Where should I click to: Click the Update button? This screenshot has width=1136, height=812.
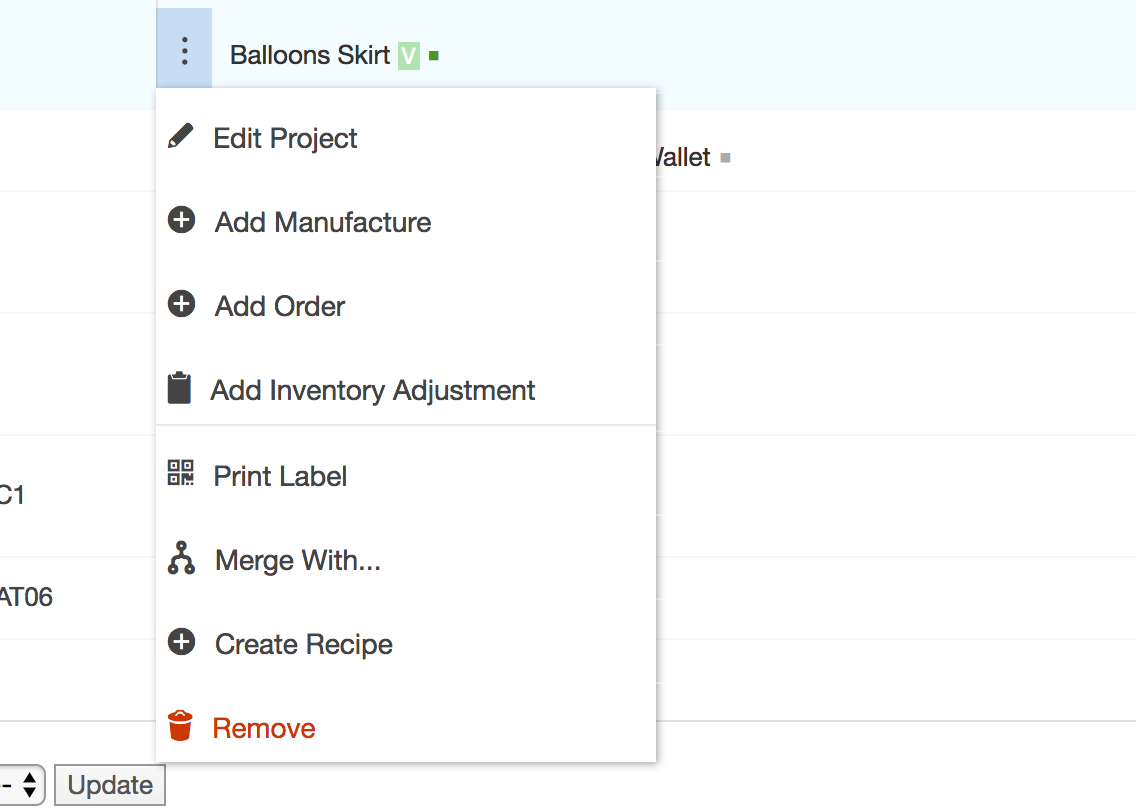110,785
